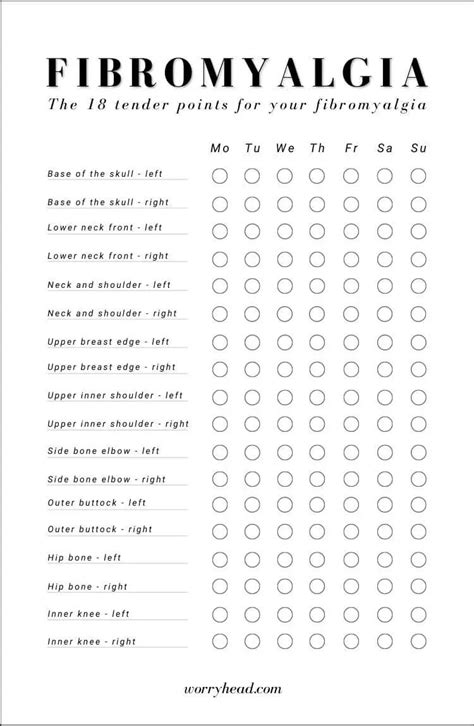Mark Tuesday circle for Neck and shoulder - left
474x726 pixels.
pos(252,286)
